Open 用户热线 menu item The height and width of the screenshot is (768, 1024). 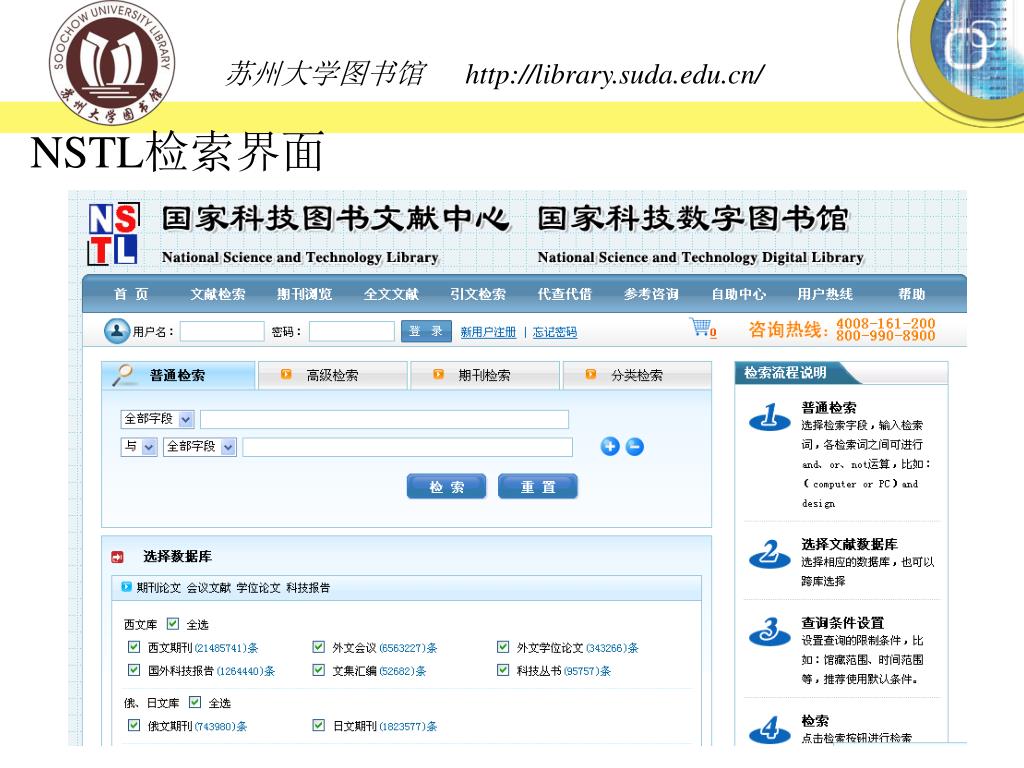pyautogui.click(x=825, y=294)
